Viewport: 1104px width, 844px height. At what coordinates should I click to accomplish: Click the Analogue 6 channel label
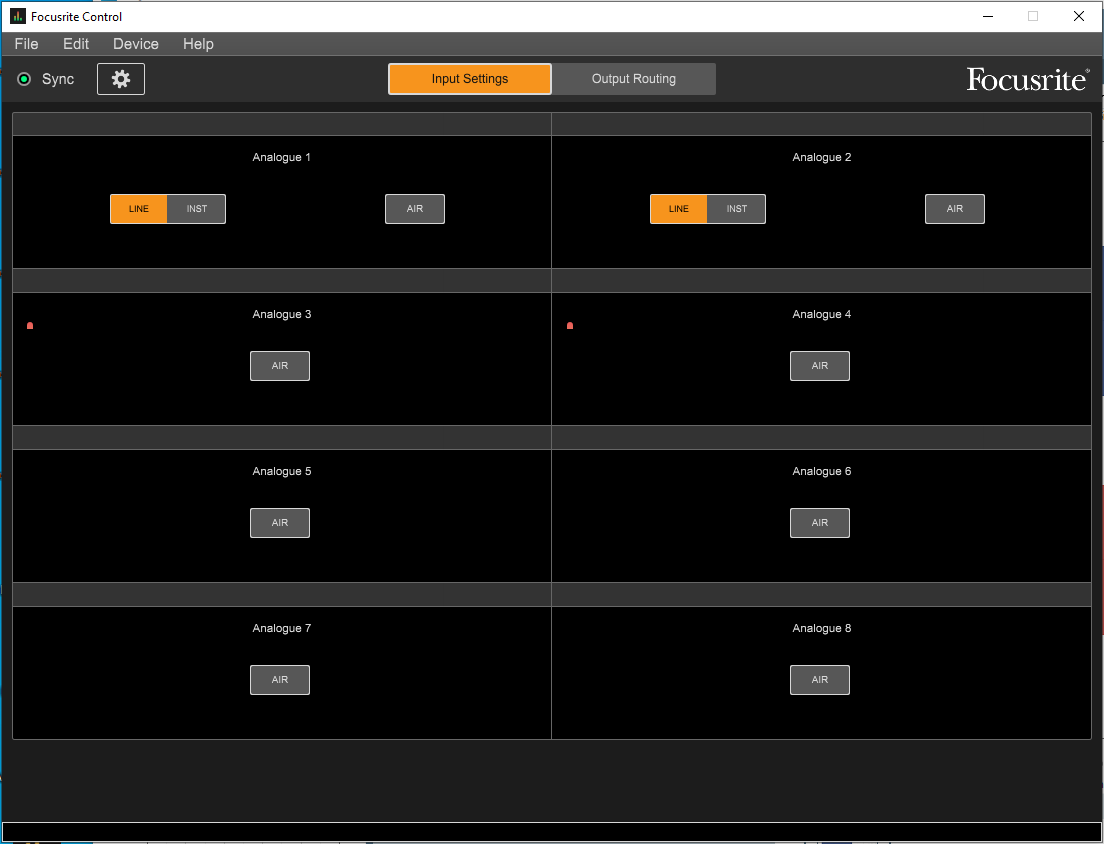point(822,471)
